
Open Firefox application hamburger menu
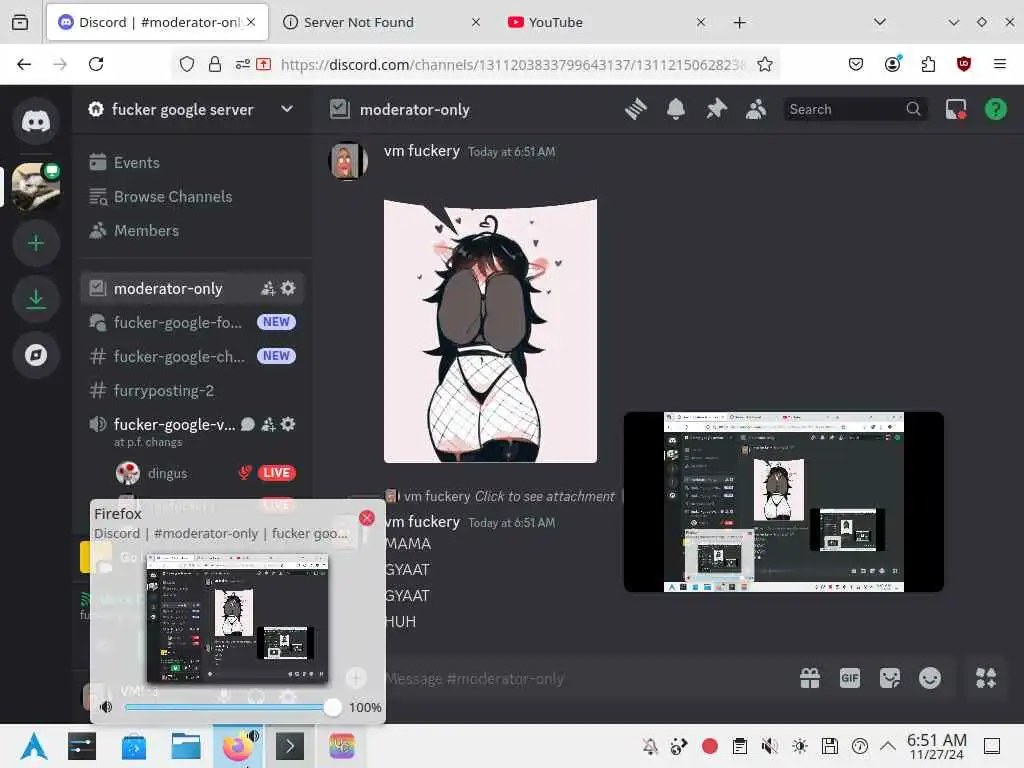pyautogui.click(x=1000, y=64)
